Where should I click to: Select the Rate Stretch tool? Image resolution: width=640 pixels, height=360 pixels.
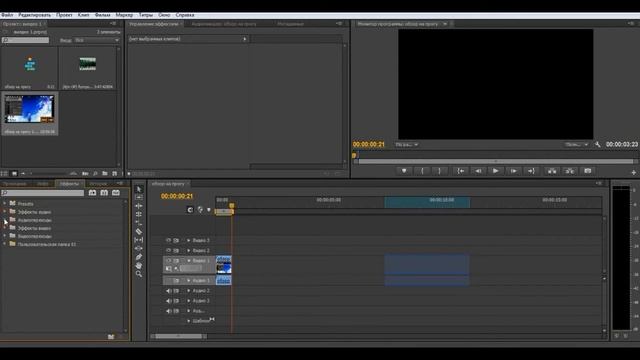[139, 223]
